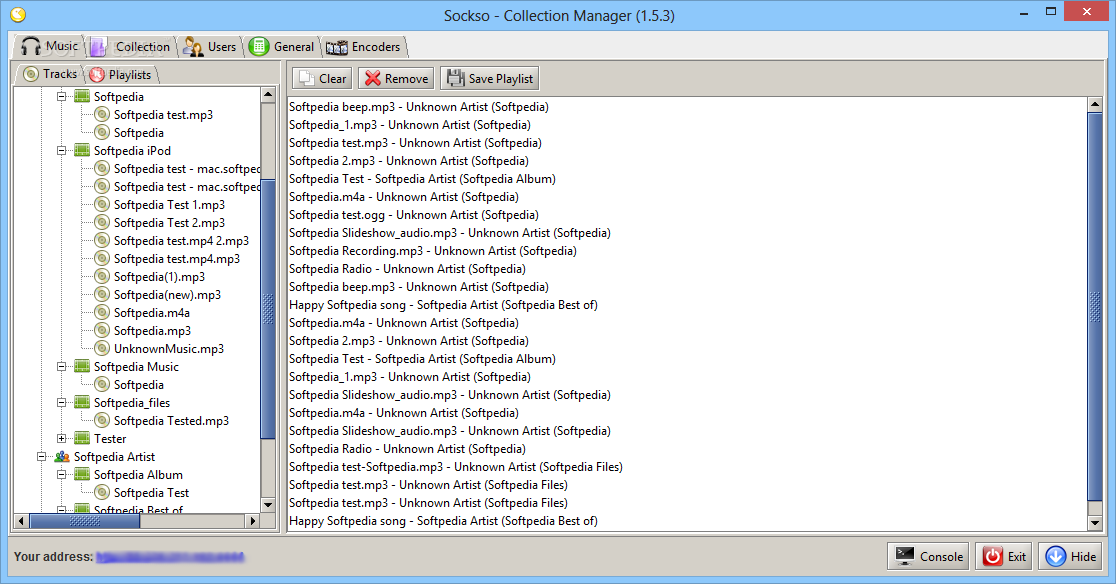The width and height of the screenshot is (1116, 584).
Task: Click the Softpedia Album green icon
Action: (x=83, y=474)
